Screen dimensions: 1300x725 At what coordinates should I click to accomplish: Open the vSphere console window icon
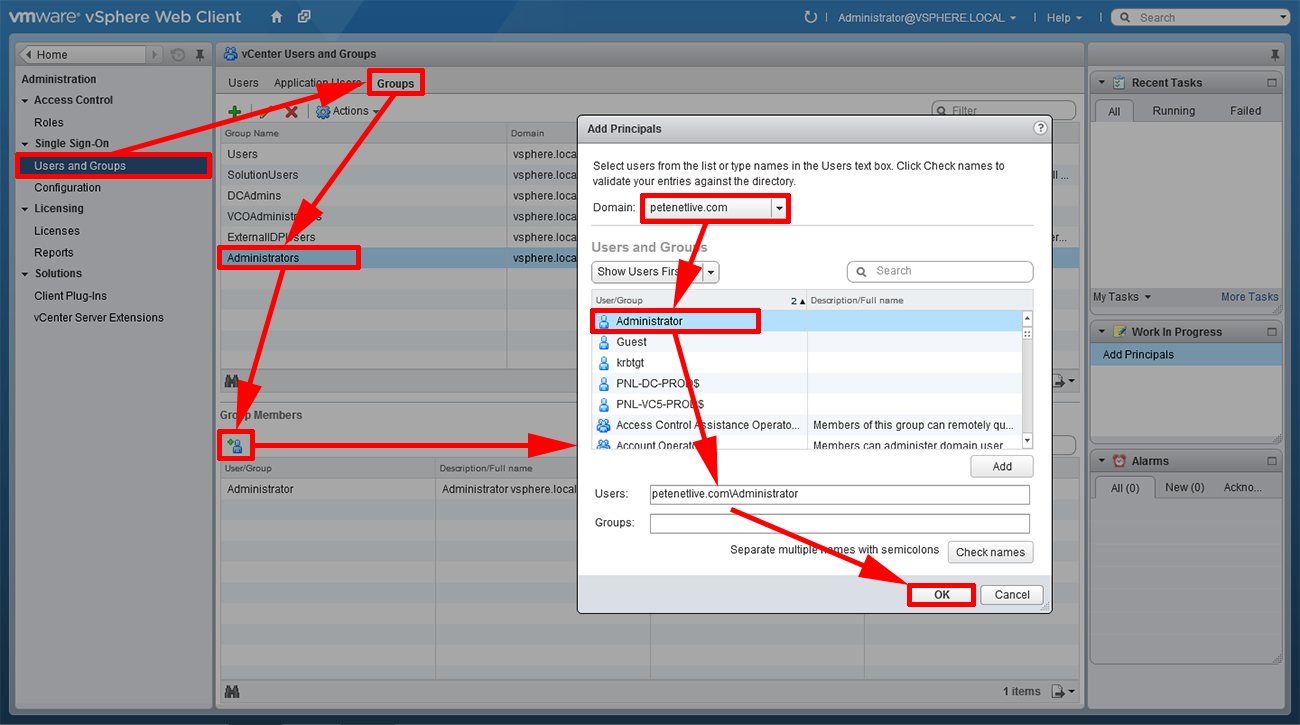pos(304,17)
